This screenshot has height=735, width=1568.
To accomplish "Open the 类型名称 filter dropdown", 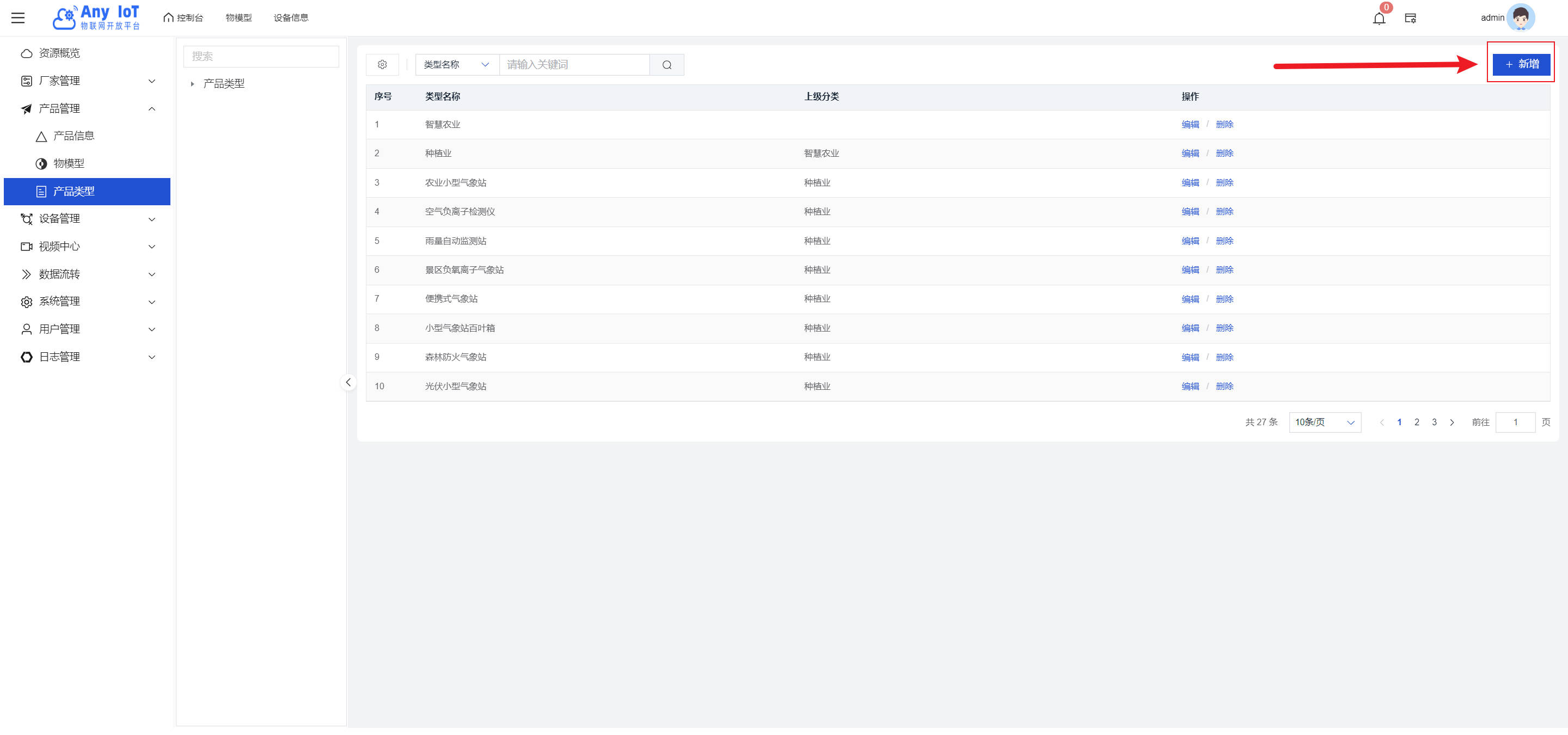I will 457,64.
